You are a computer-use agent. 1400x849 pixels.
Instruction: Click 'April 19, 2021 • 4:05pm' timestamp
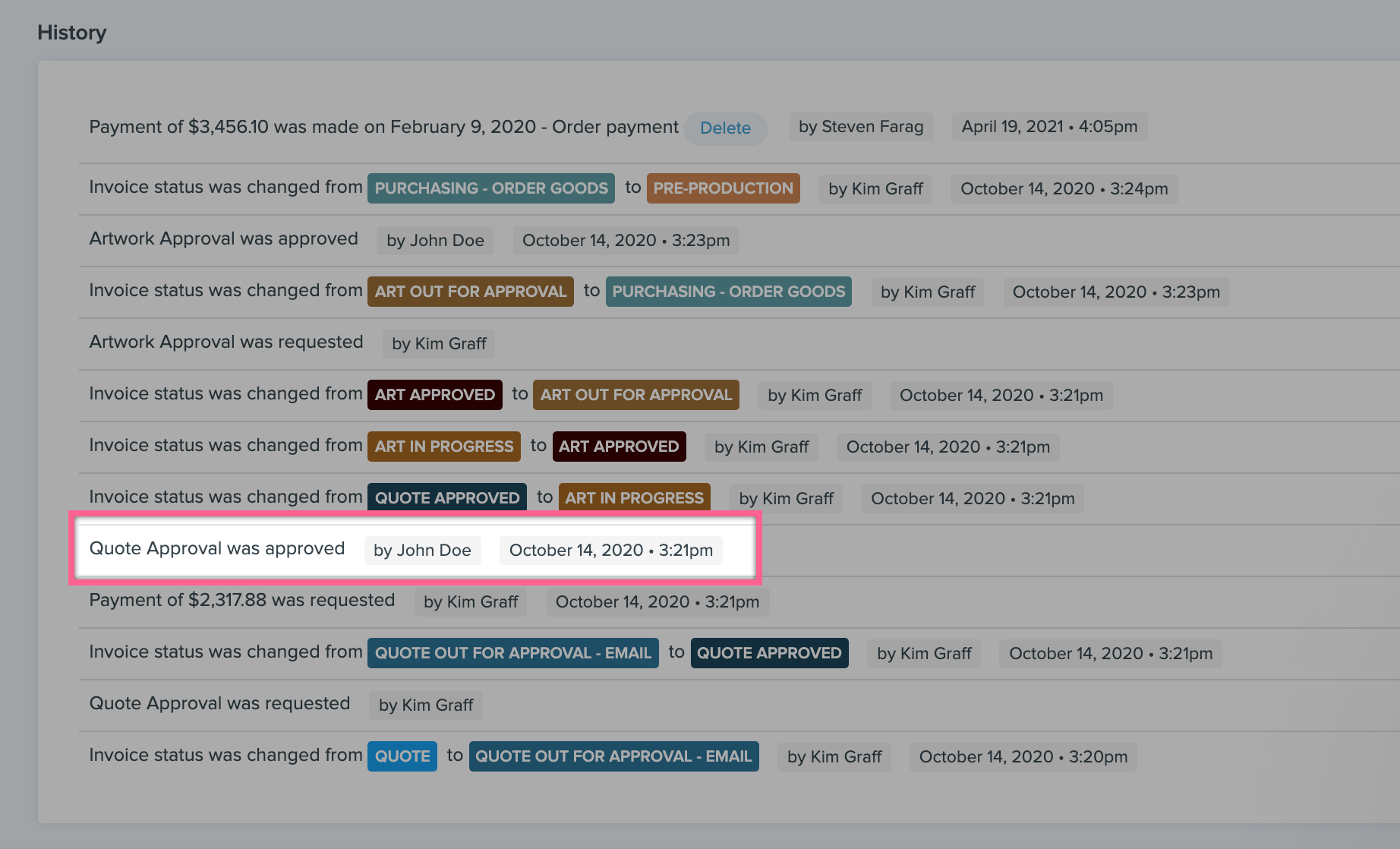point(1049,127)
